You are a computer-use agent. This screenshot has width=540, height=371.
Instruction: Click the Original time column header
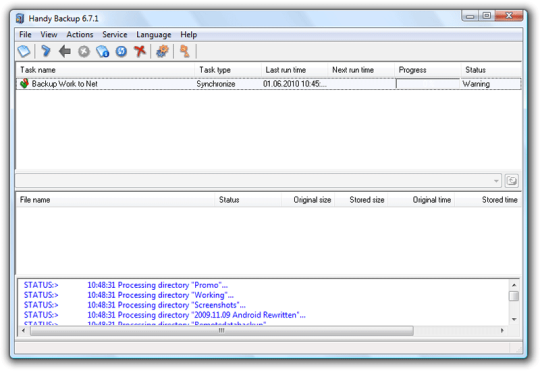coord(421,200)
